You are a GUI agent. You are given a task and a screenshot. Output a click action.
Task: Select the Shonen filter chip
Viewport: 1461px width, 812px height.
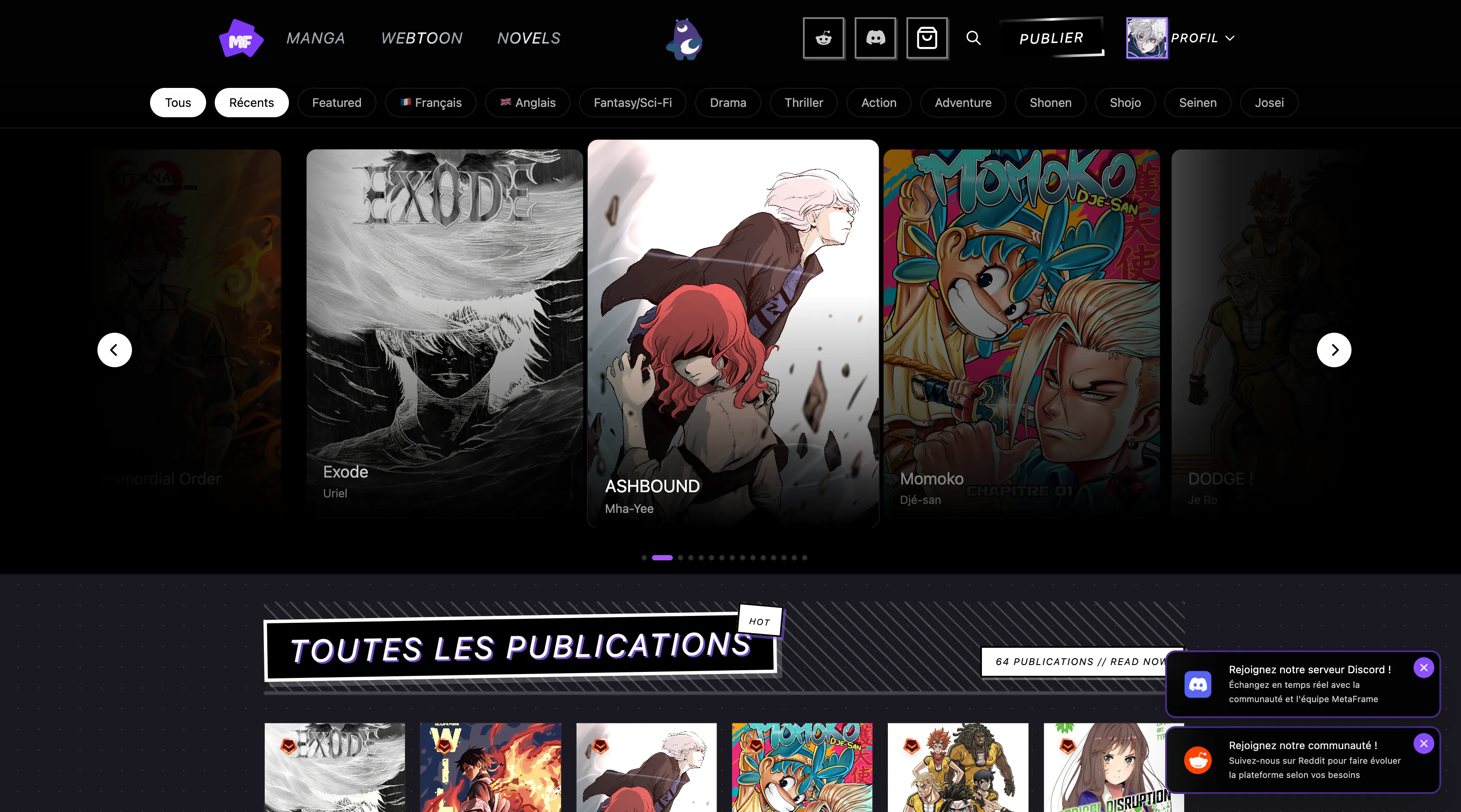click(1050, 103)
